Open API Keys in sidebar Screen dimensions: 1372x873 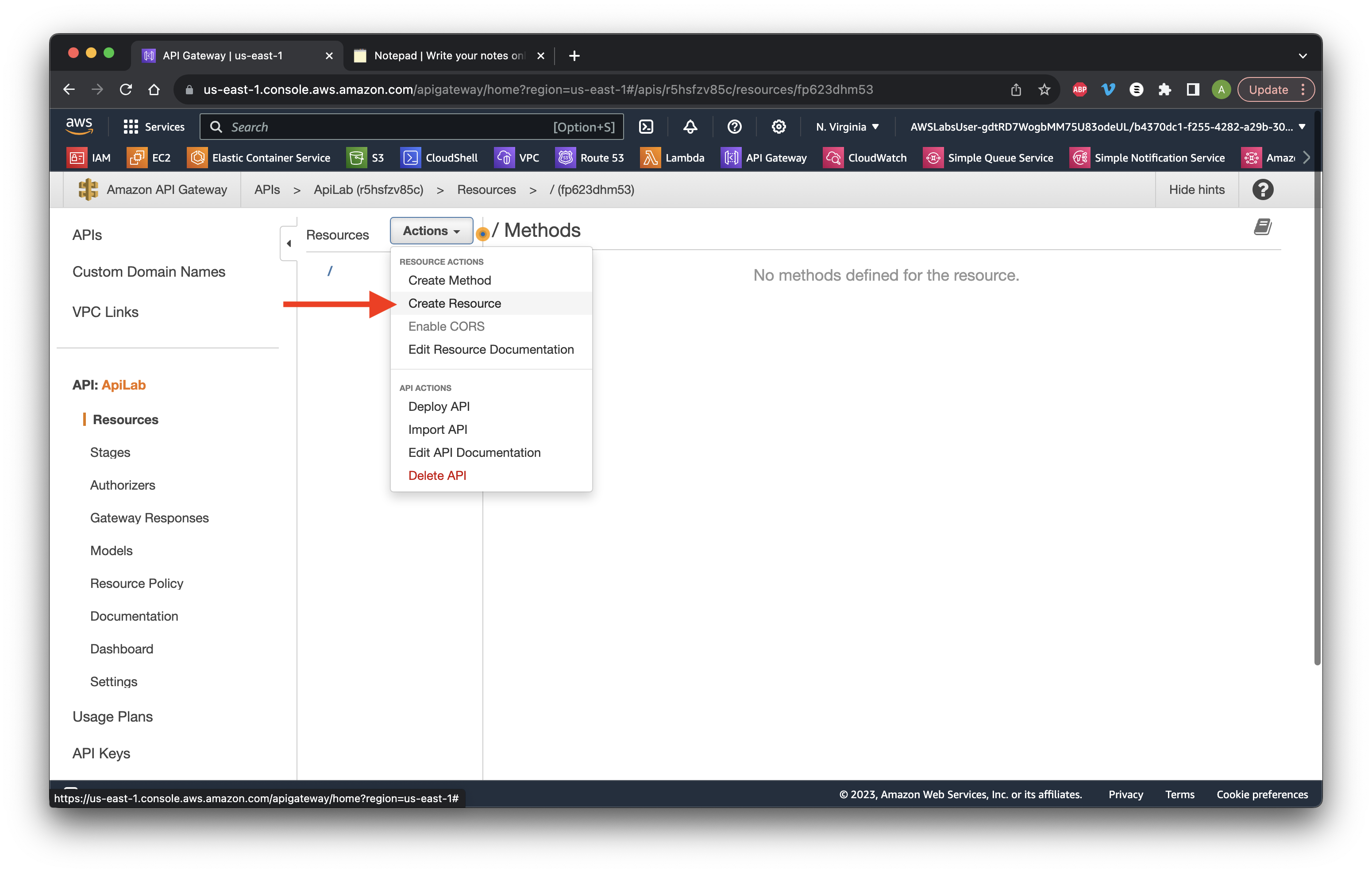point(101,753)
